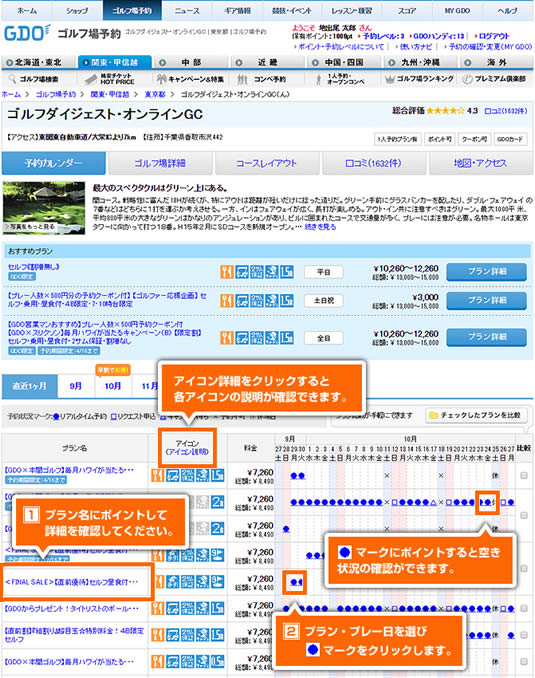Select the 10月 calendar tab

click(113, 386)
